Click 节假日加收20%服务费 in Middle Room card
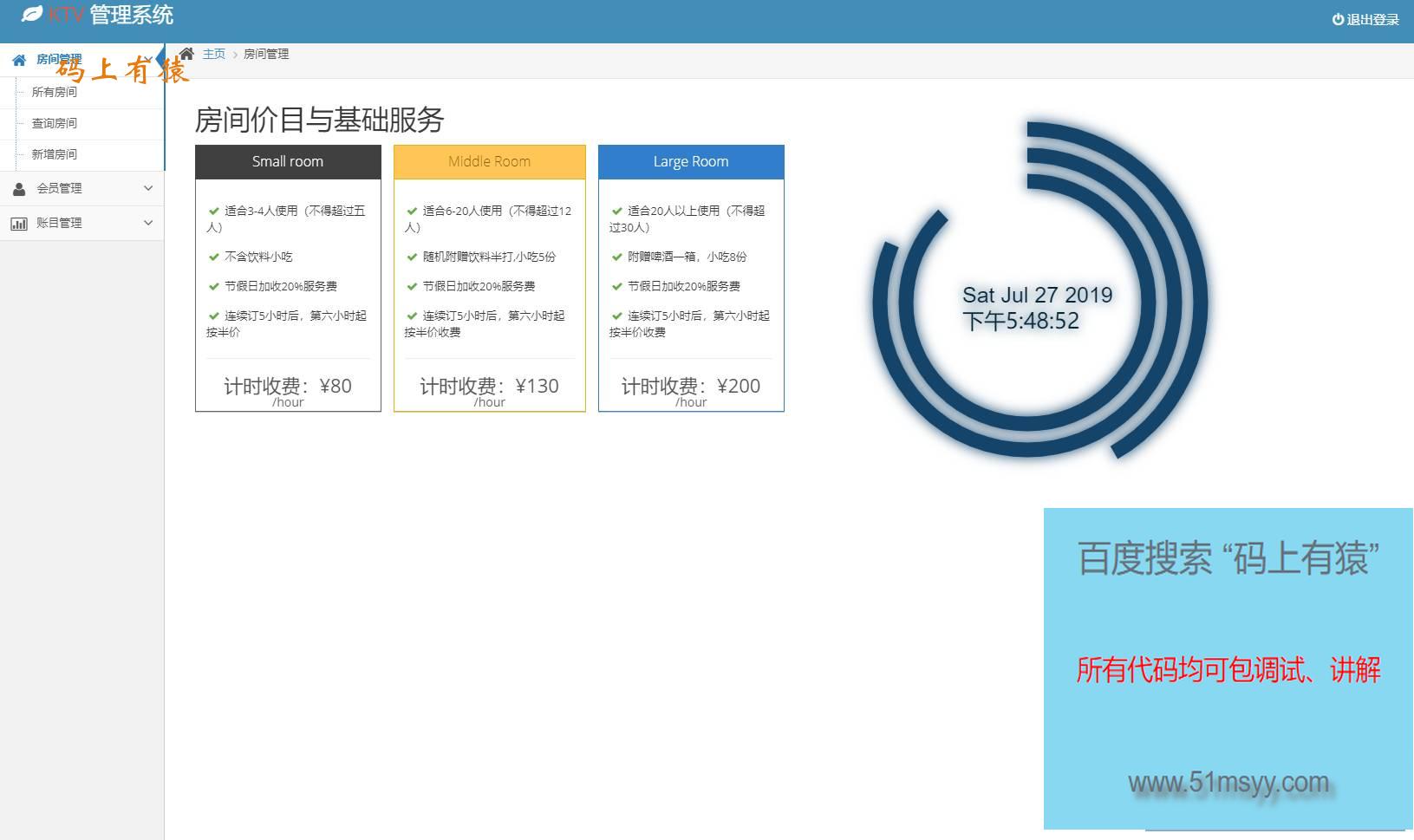This screenshot has width=1414, height=840. tap(479, 286)
